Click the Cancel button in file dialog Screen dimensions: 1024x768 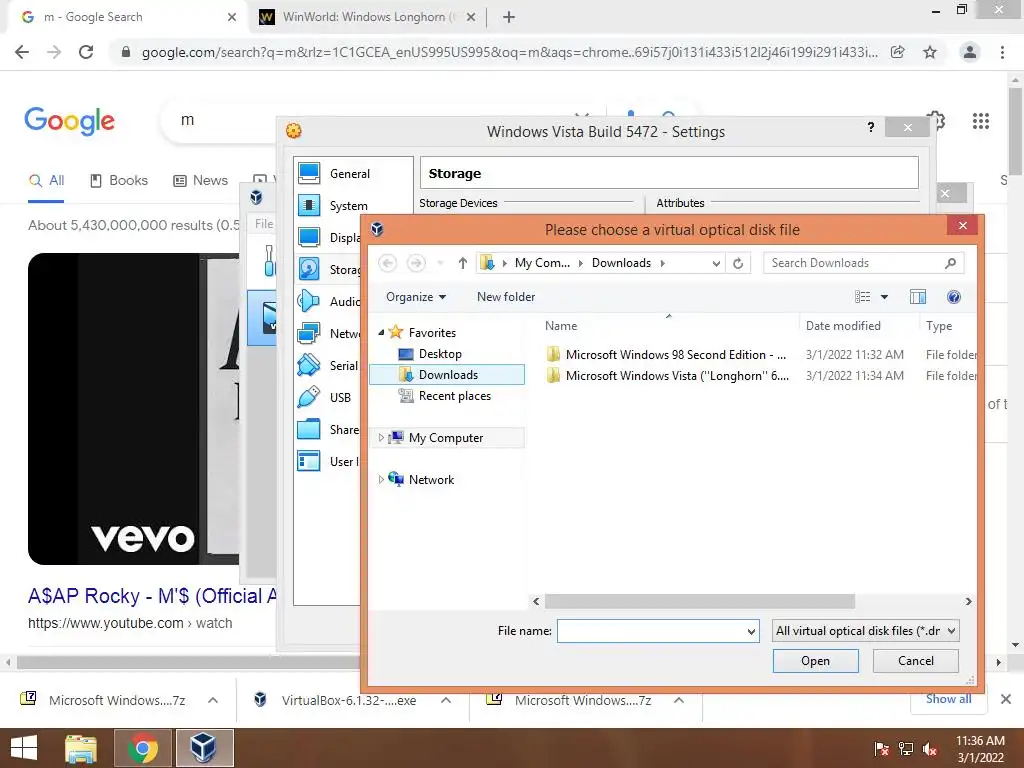click(916, 661)
